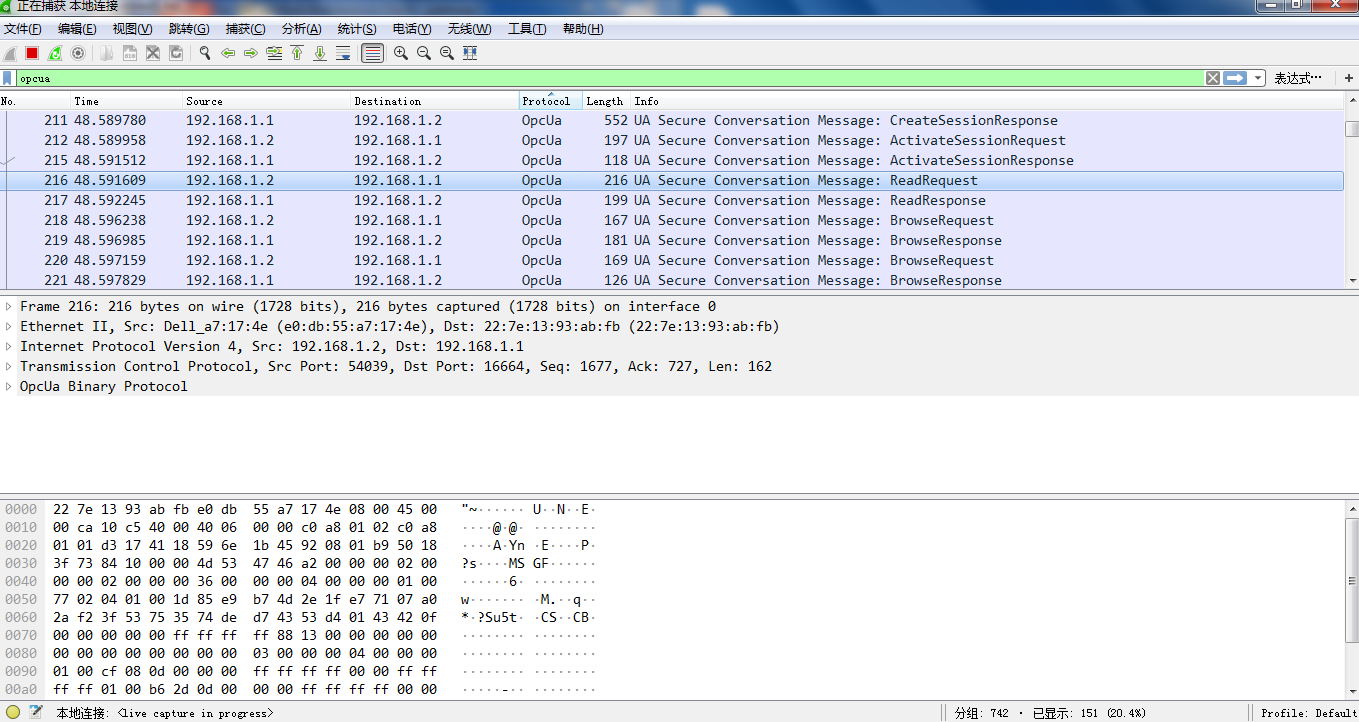
Task: Expand Transmission Control Protocol row
Action: tap(9, 366)
